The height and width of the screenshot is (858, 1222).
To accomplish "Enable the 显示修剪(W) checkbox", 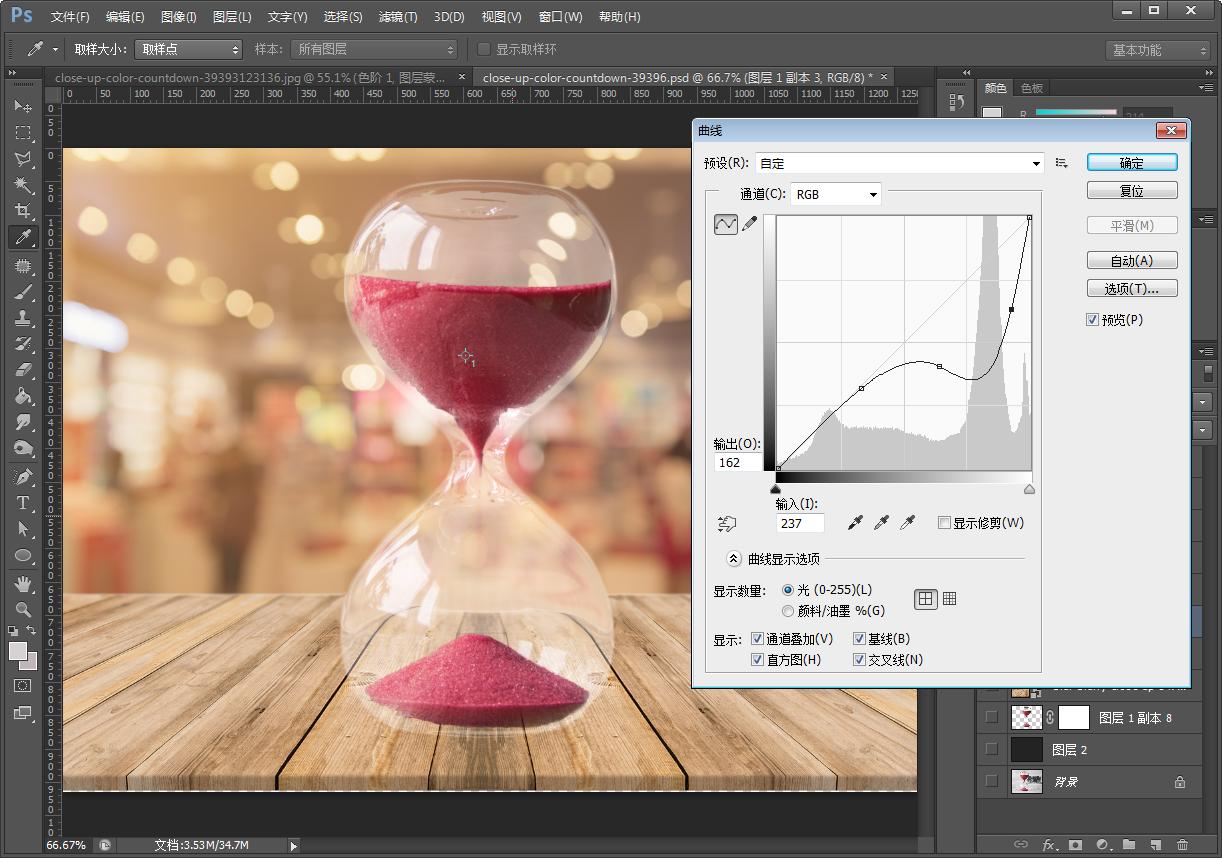I will click(x=944, y=523).
